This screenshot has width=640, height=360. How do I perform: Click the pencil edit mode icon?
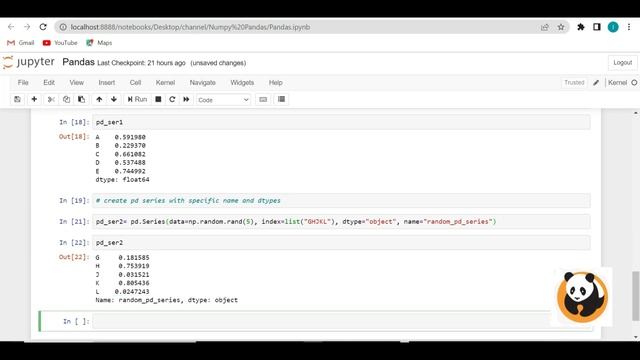(596, 82)
